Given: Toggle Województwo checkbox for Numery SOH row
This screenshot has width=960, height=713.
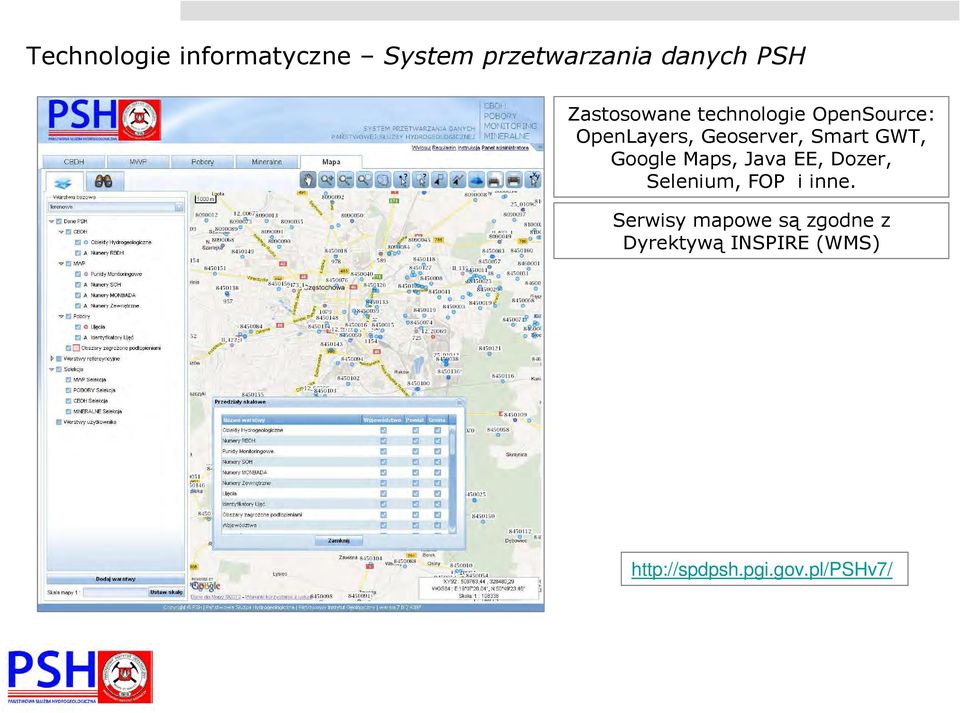Looking at the screenshot, I should [383, 462].
